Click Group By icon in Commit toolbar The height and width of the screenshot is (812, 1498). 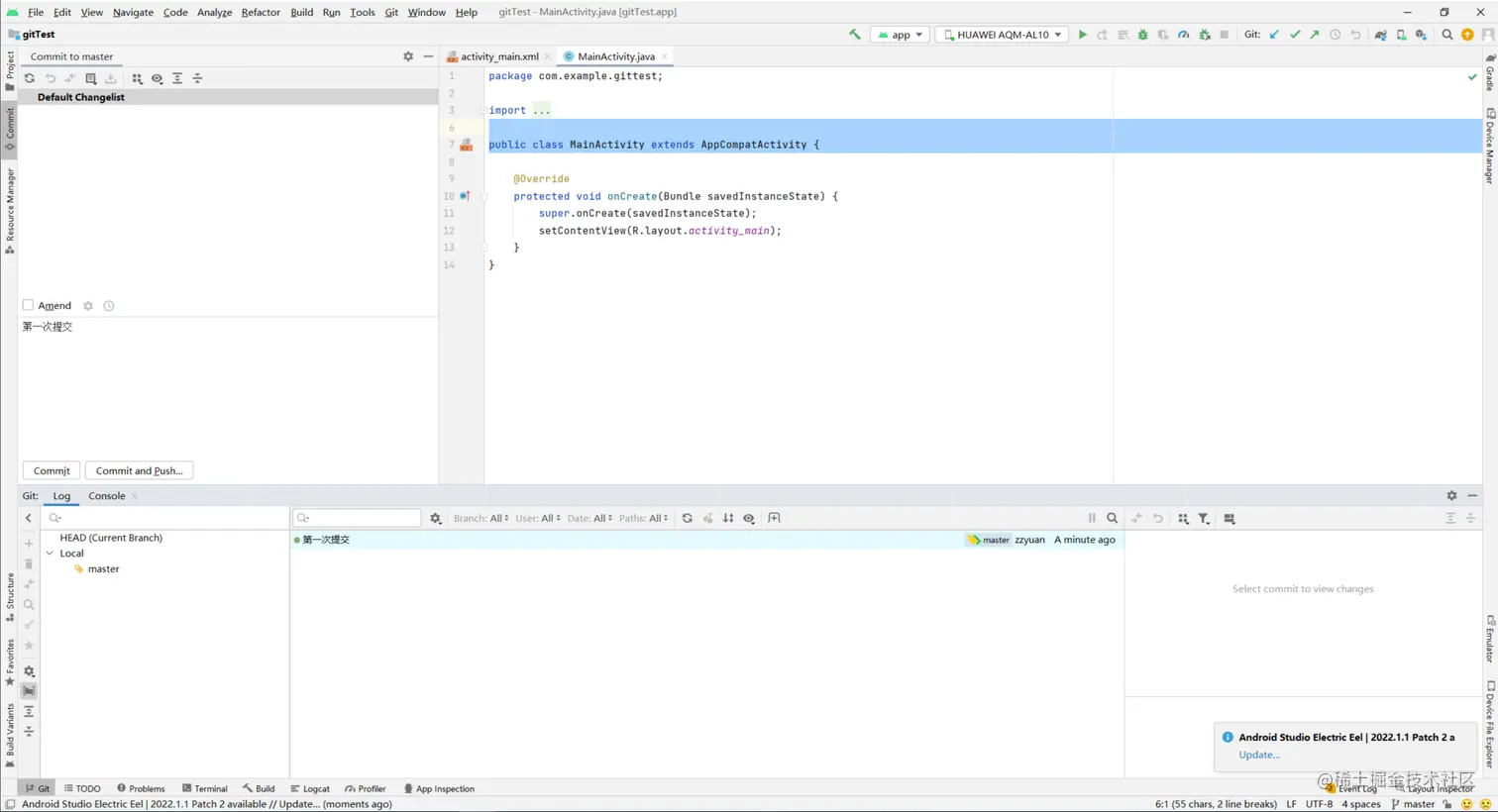(137, 78)
